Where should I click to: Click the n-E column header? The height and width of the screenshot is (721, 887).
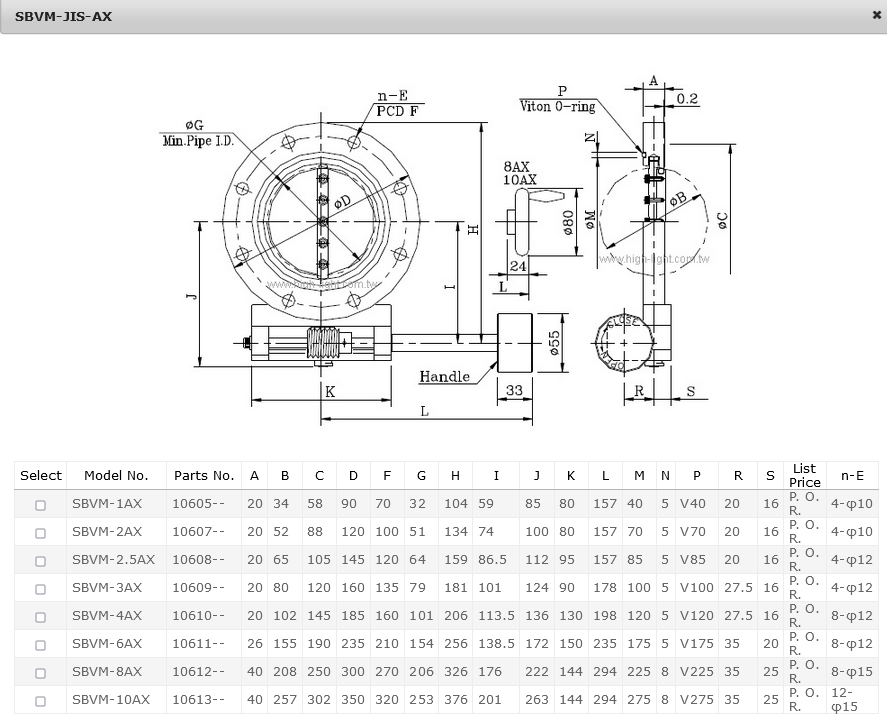tap(852, 476)
